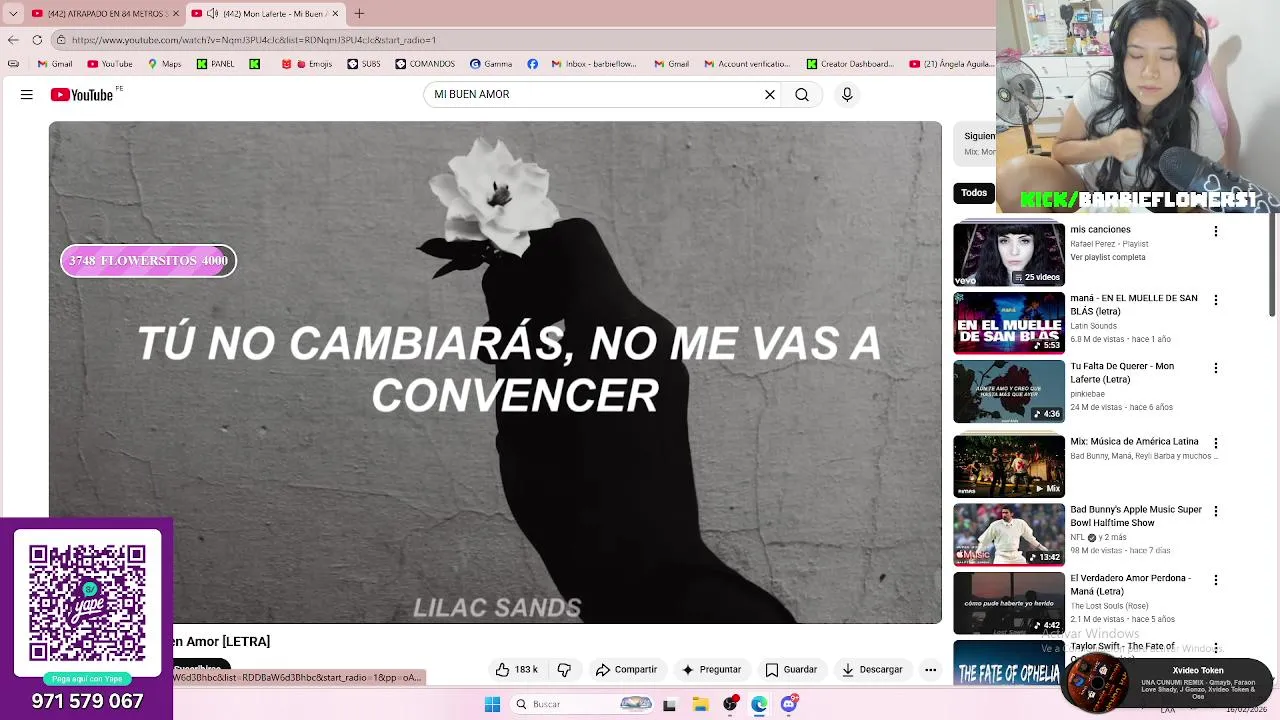This screenshot has width=1280, height=720.
Task: Save video with the Guardar button
Action: [x=791, y=670]
